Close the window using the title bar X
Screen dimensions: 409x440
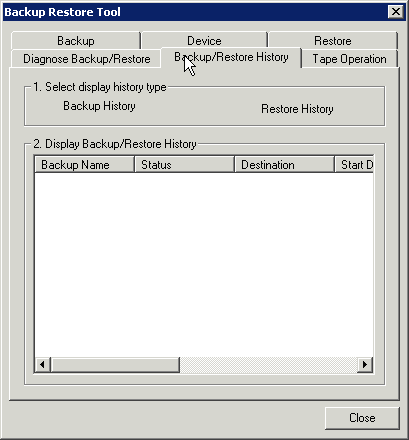(x=396, y=12)
